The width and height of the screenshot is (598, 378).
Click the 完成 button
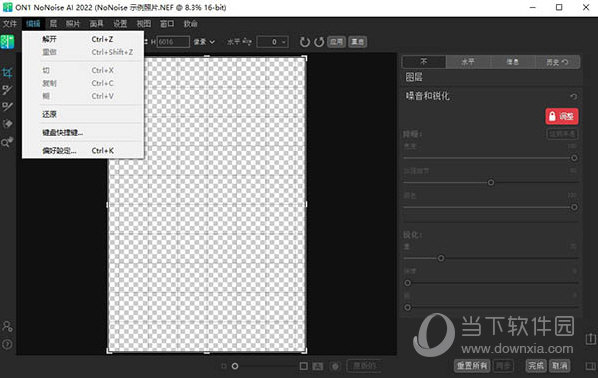(536, 366)
